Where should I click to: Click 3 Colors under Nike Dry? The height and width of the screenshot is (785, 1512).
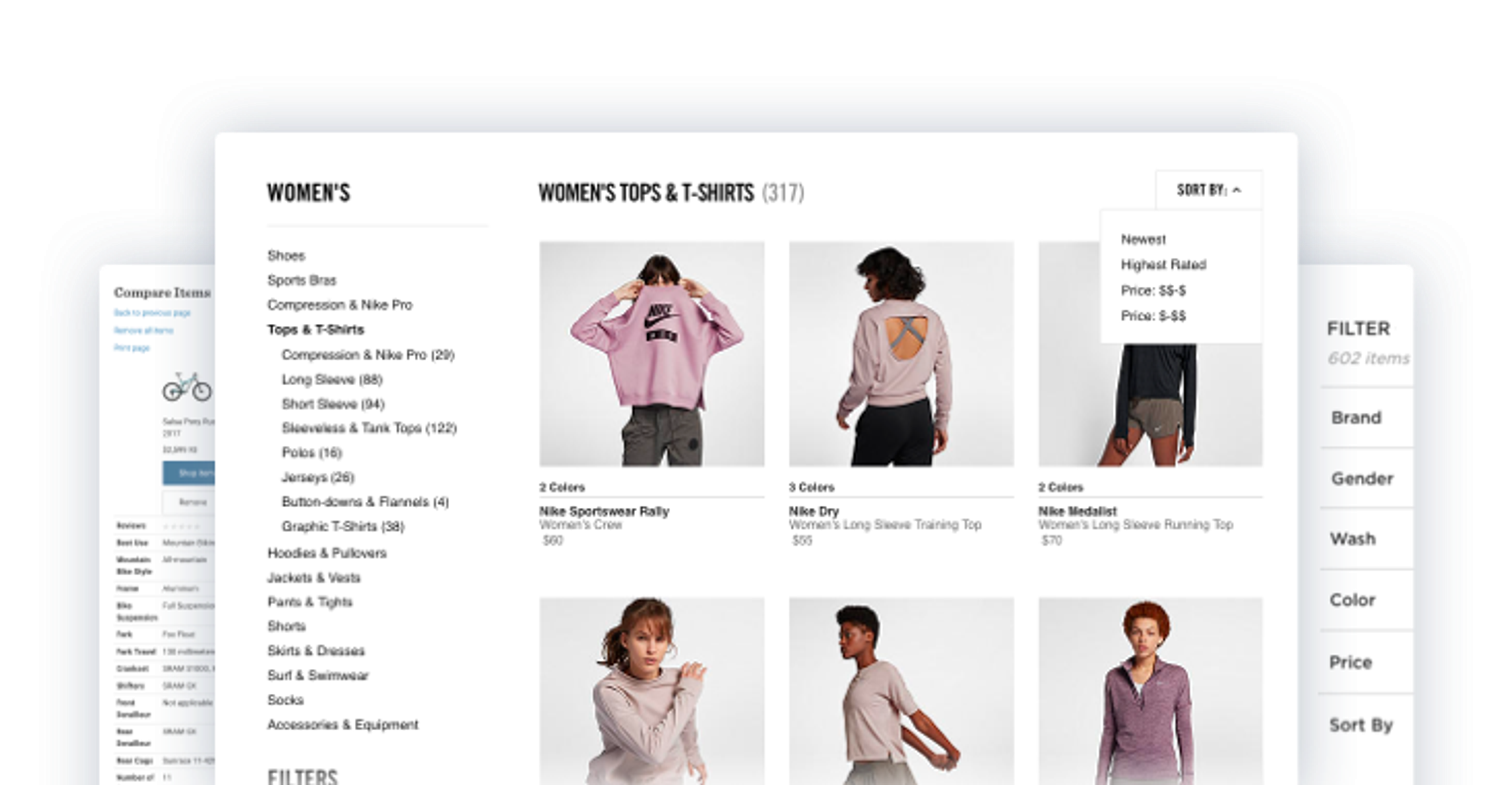pyautogui.click(x=811, y=487)
